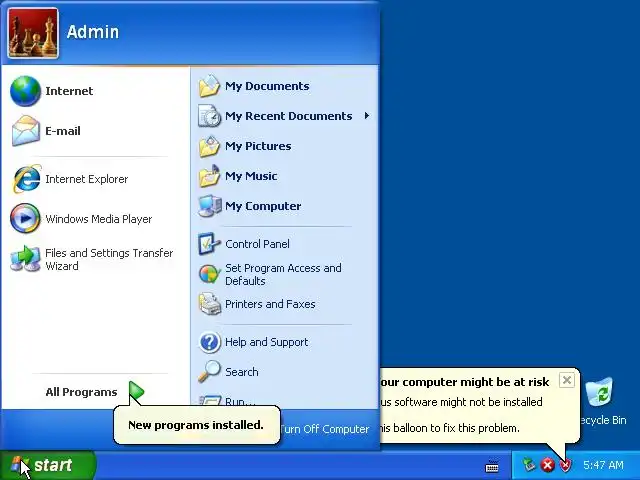
Task: Select the E-mail menu entry label
Action: click(63, 131)
